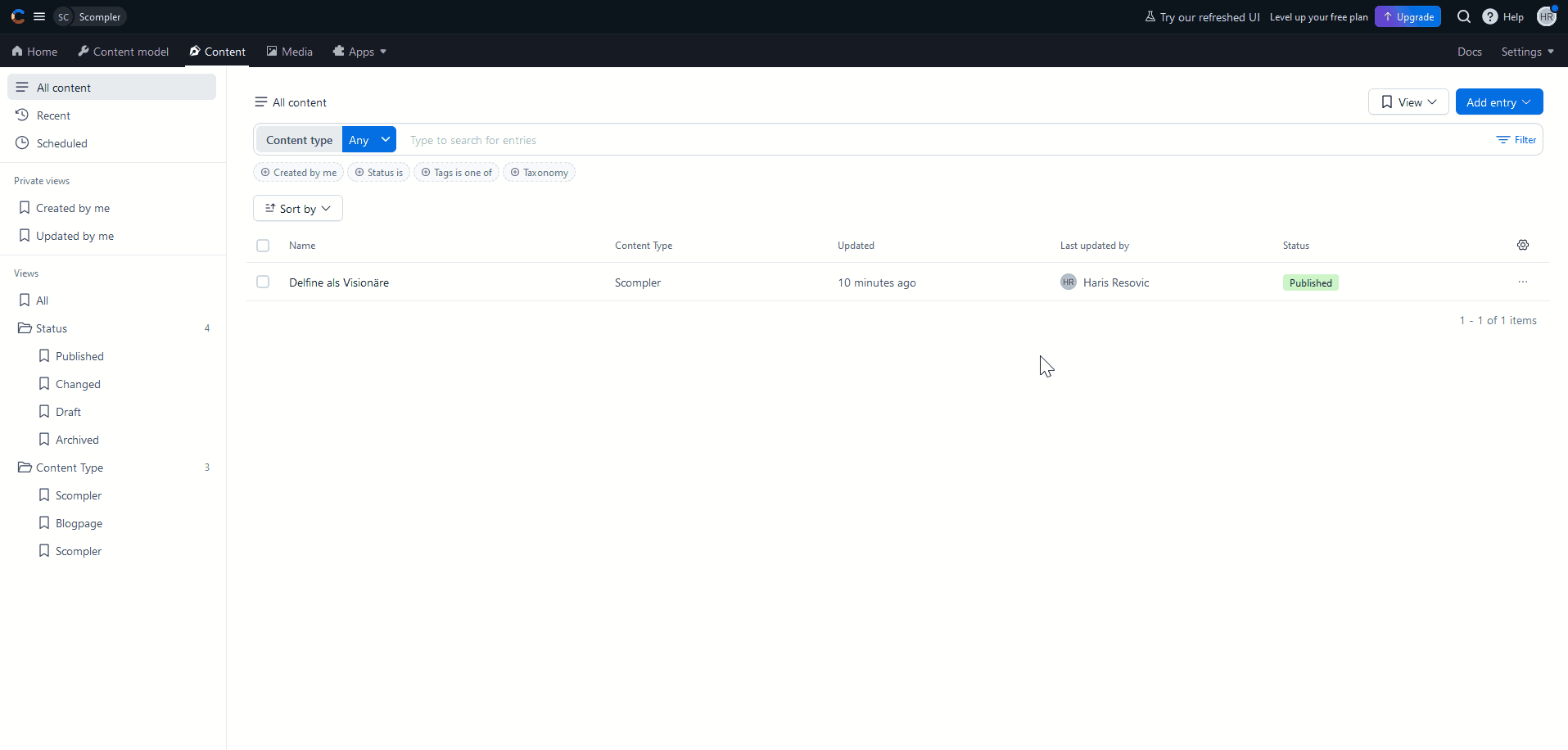
Task: Expand the Sort by dropdown
Action: (297, 209)
